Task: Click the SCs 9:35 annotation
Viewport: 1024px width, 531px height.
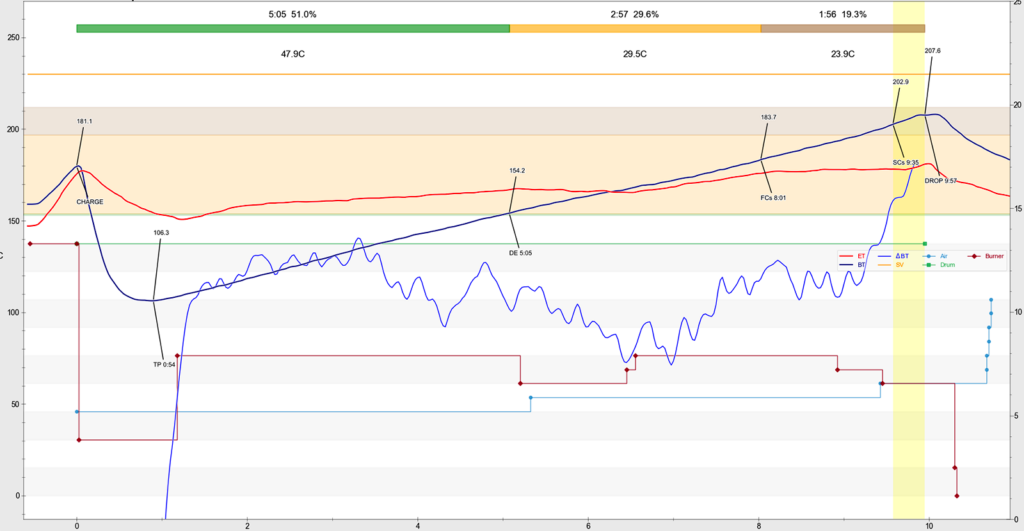Action: coord(906,161)
